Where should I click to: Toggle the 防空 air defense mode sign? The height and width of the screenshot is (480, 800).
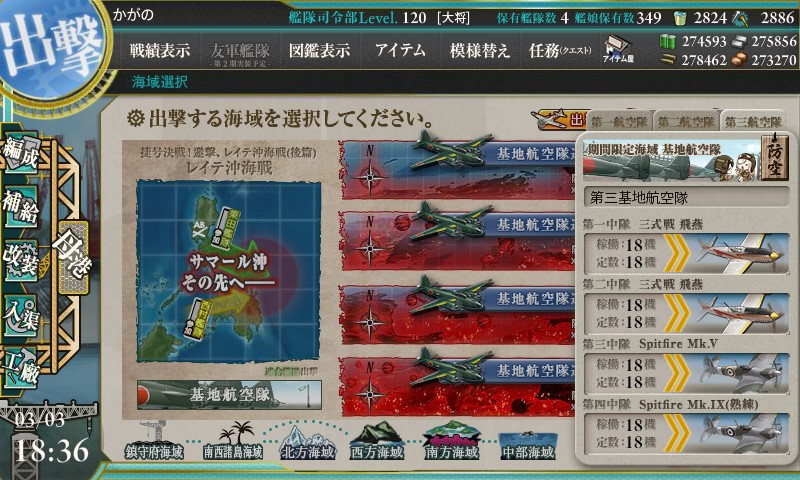[774, 157]
